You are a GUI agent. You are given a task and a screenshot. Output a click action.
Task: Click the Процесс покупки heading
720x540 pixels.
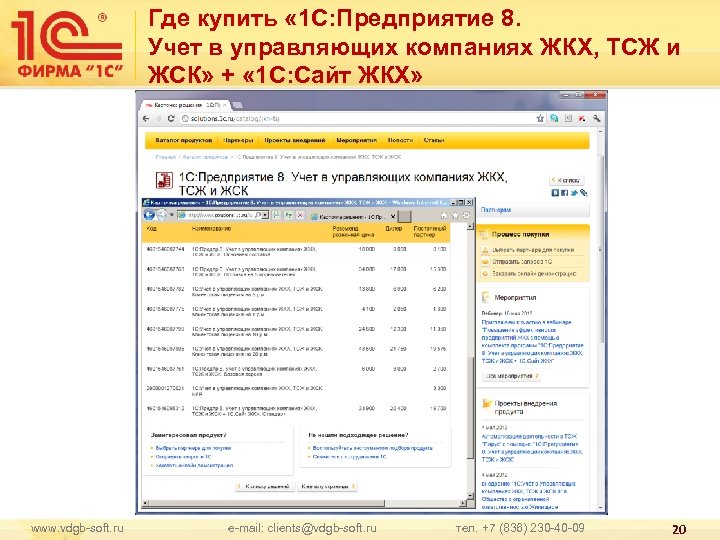520,234
